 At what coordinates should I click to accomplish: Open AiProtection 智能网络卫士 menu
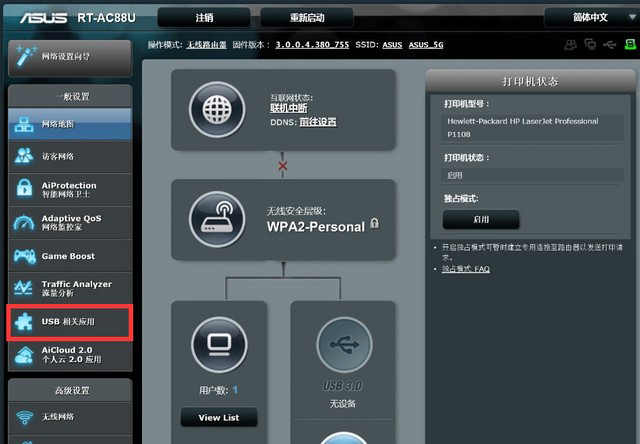[70, 189]
